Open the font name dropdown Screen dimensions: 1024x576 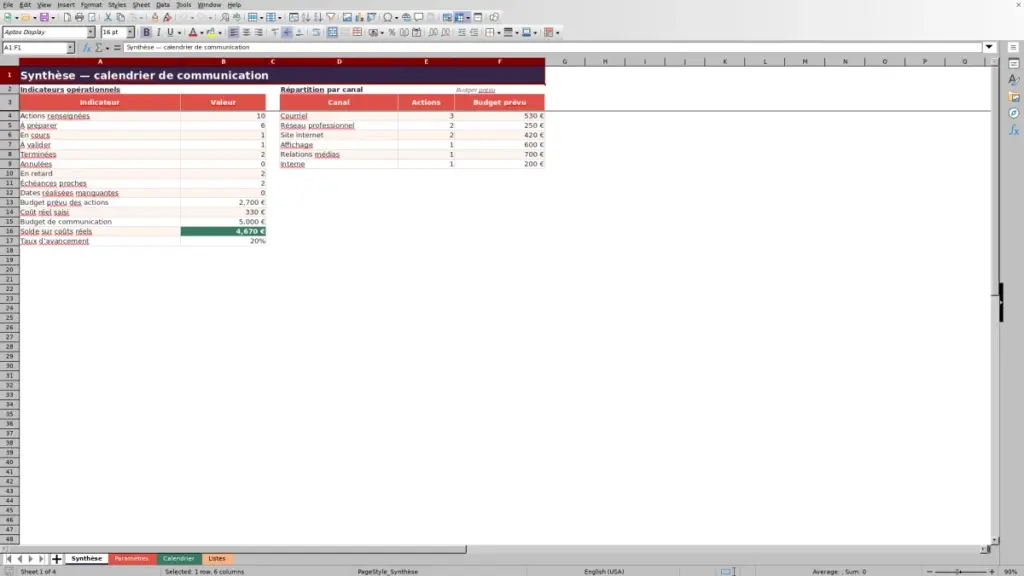click(91, 32)
